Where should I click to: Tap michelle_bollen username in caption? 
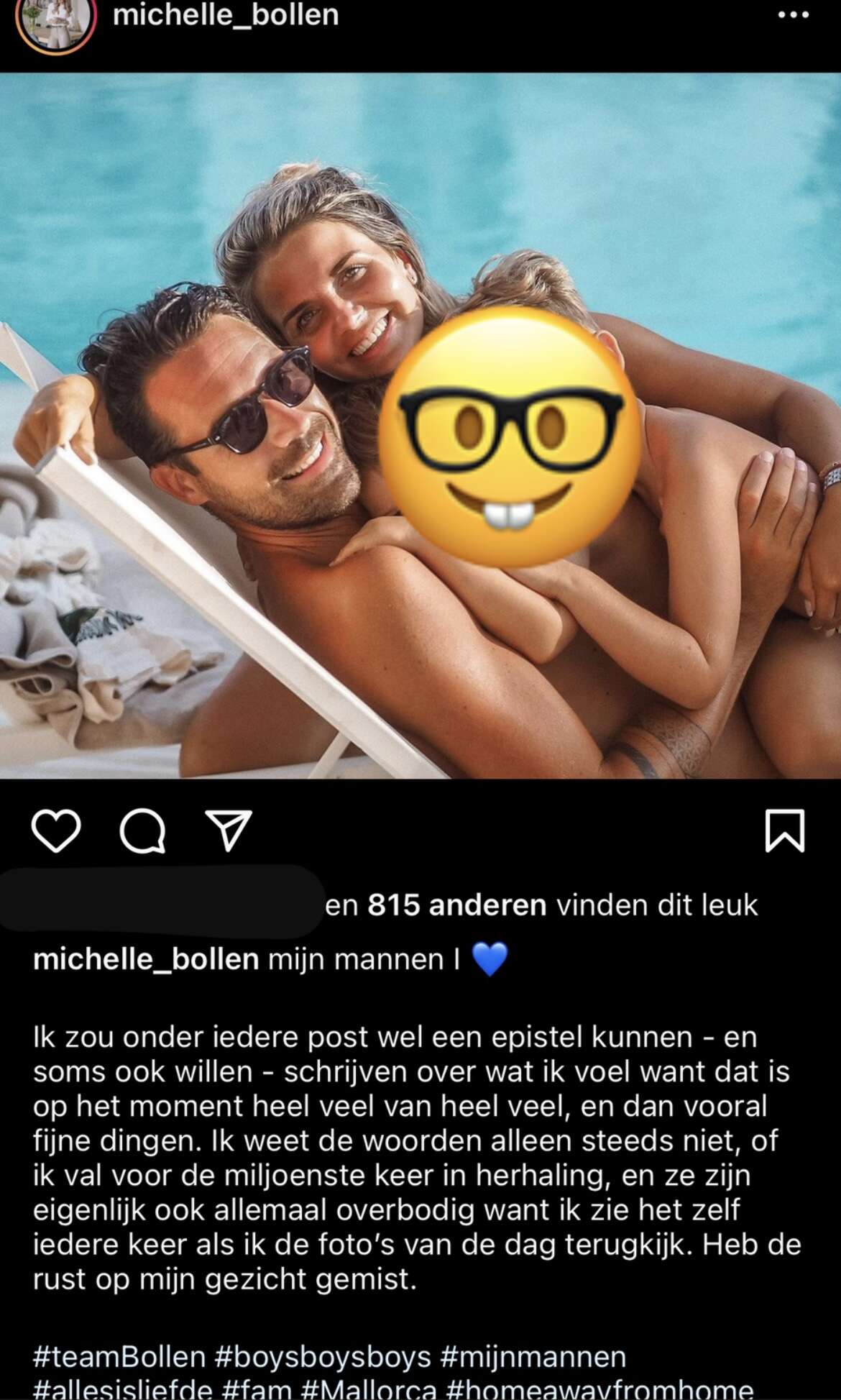(x=146, y=959)
